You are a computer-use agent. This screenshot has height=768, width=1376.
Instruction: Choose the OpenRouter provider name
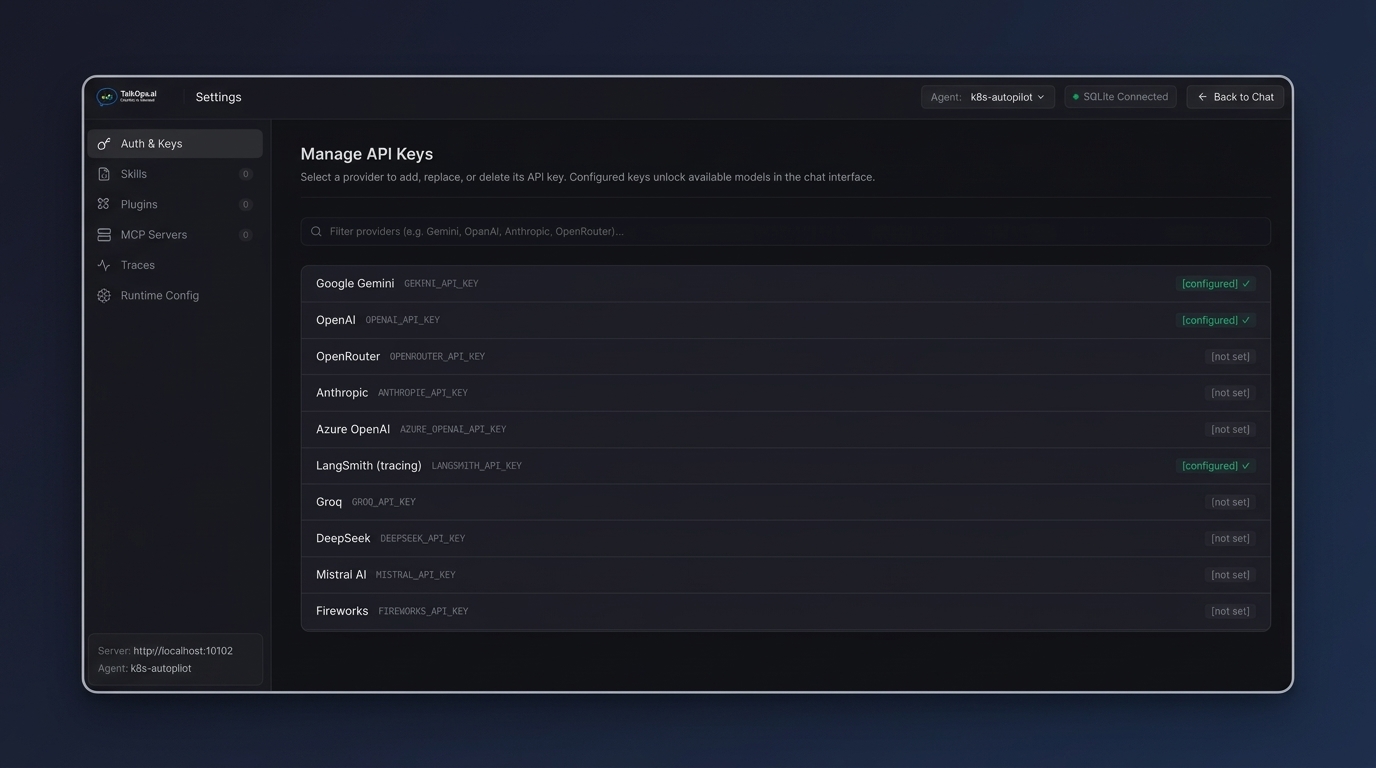pyautogui.click(x=348, y=357)
